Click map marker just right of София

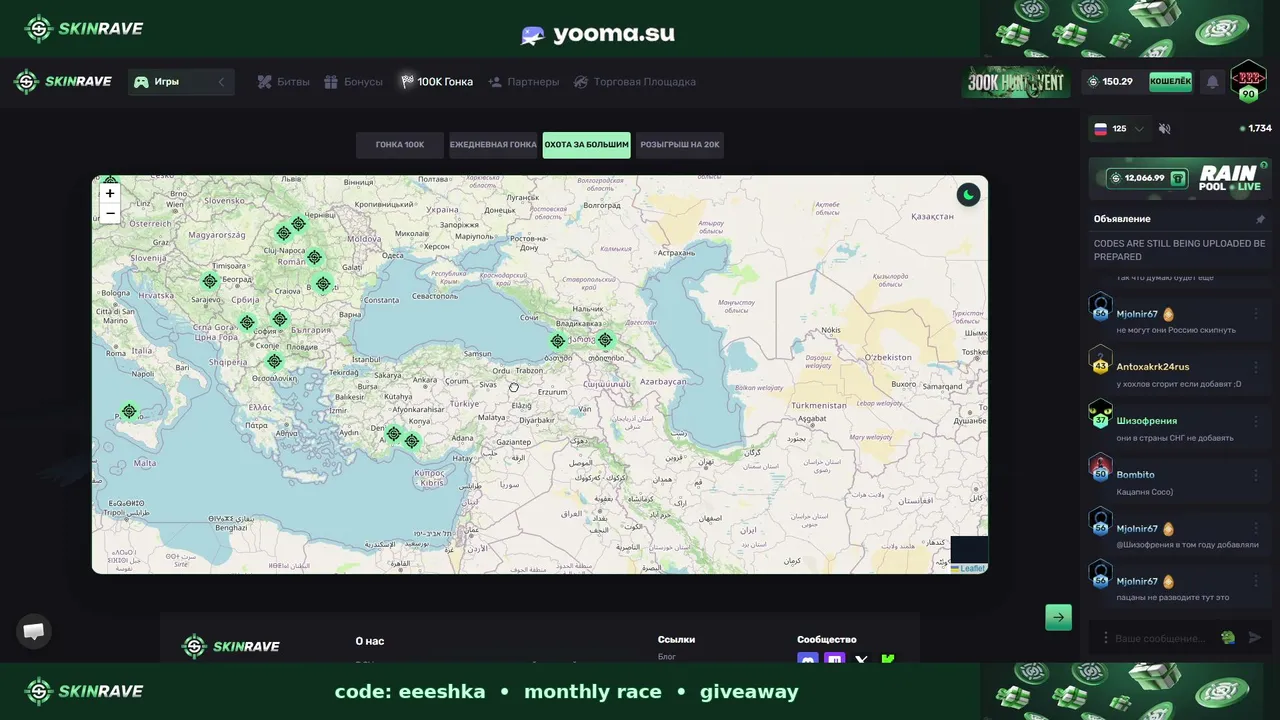pos(279,320)
